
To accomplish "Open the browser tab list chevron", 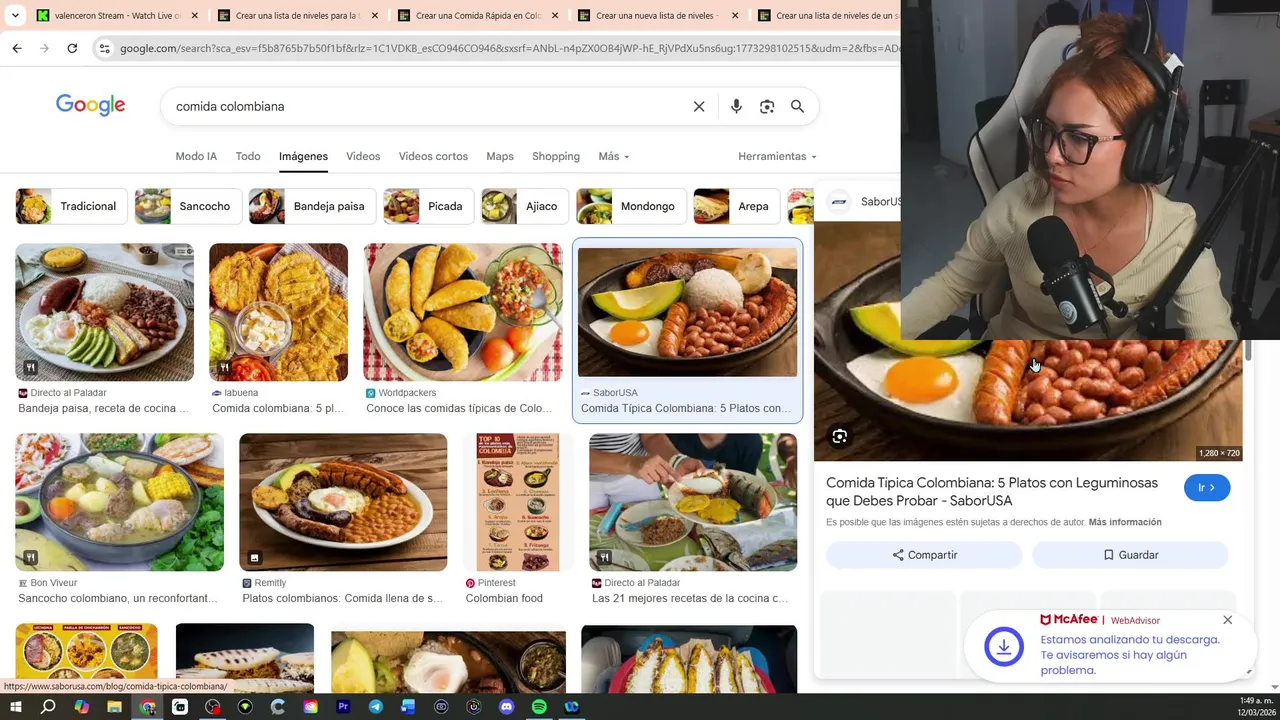I will click(15, 16).
